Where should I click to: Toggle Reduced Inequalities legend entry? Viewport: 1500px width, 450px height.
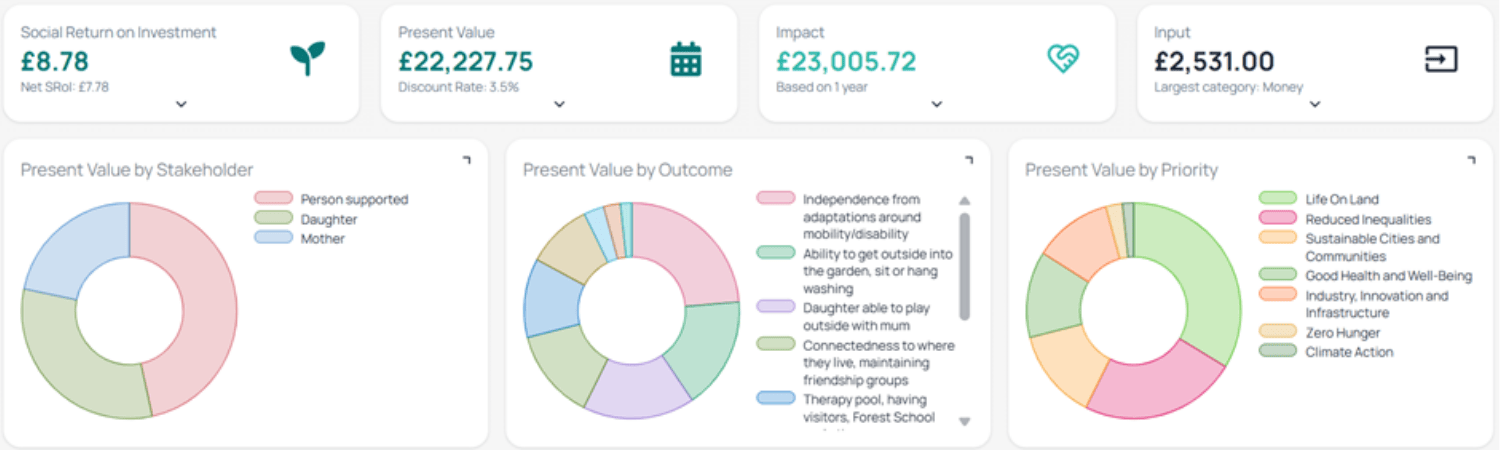pos(1367,219)
